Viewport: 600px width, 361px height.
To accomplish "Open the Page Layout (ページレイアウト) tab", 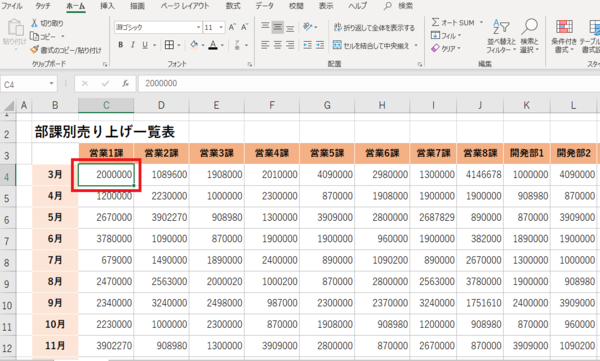I will (185, 6).
